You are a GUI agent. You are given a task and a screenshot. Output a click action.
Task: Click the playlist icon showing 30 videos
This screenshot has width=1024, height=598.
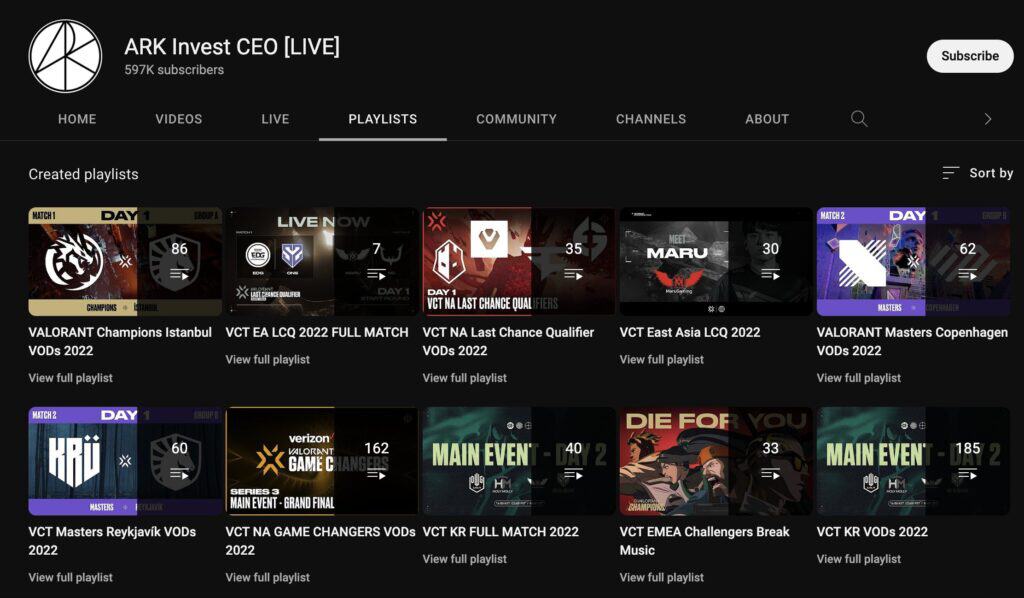(771, 275)
